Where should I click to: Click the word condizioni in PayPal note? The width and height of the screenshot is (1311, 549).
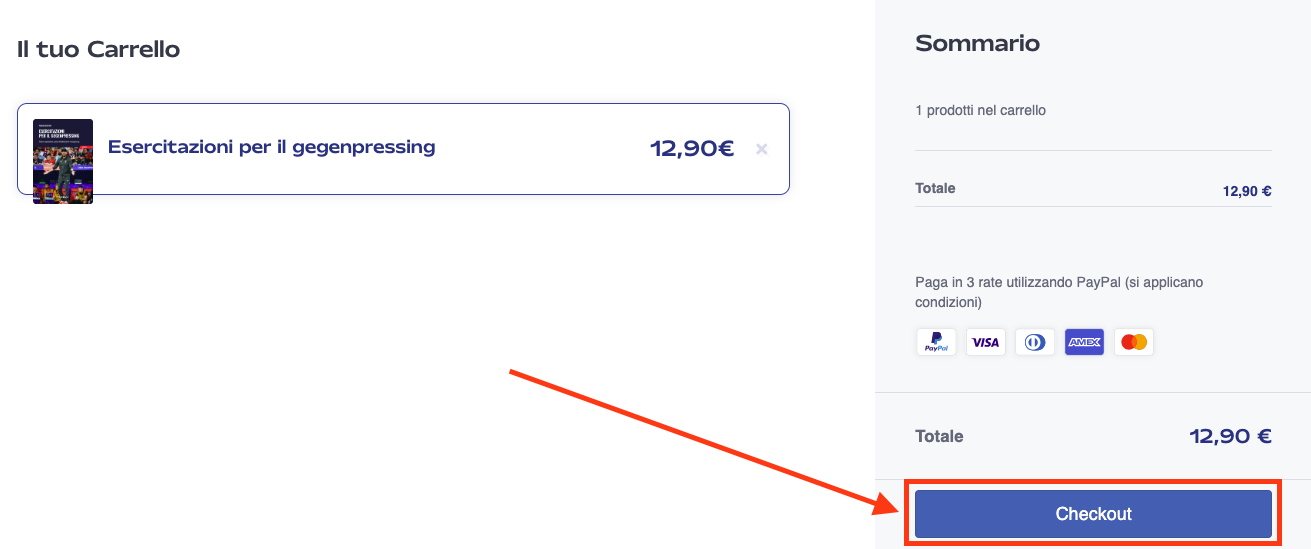945,302
